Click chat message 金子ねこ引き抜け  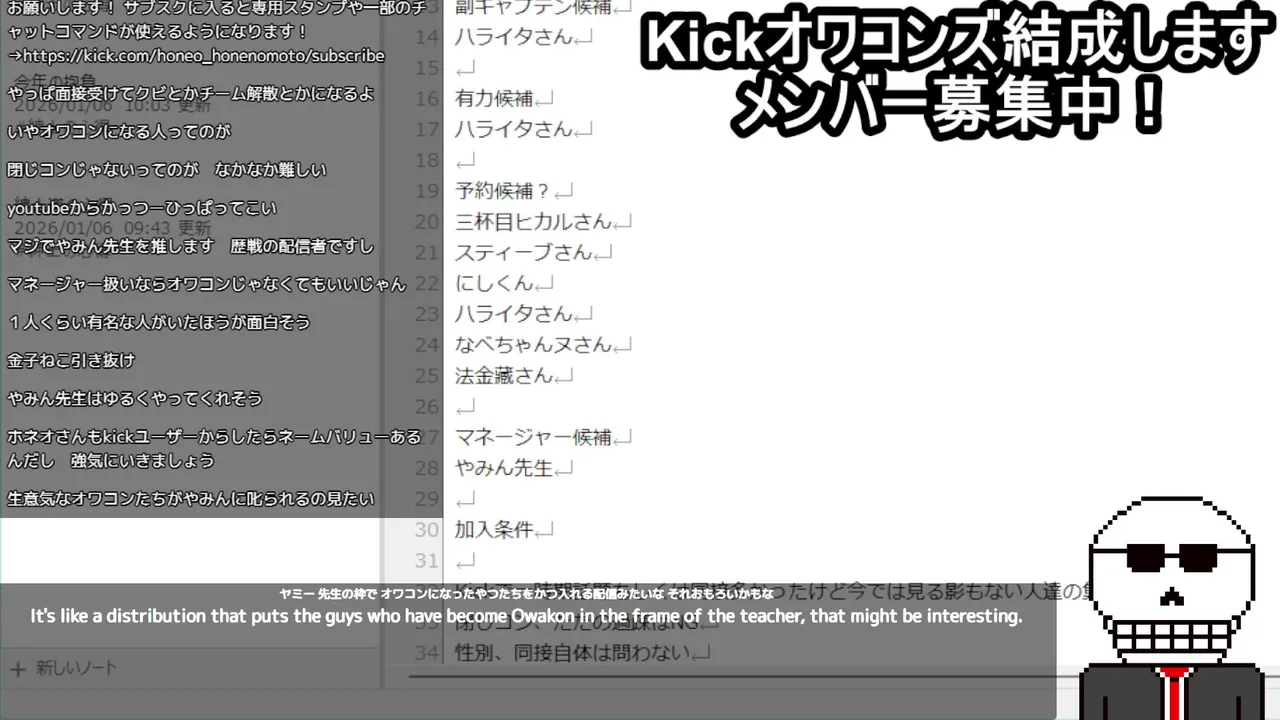click(x=71, y=360)
